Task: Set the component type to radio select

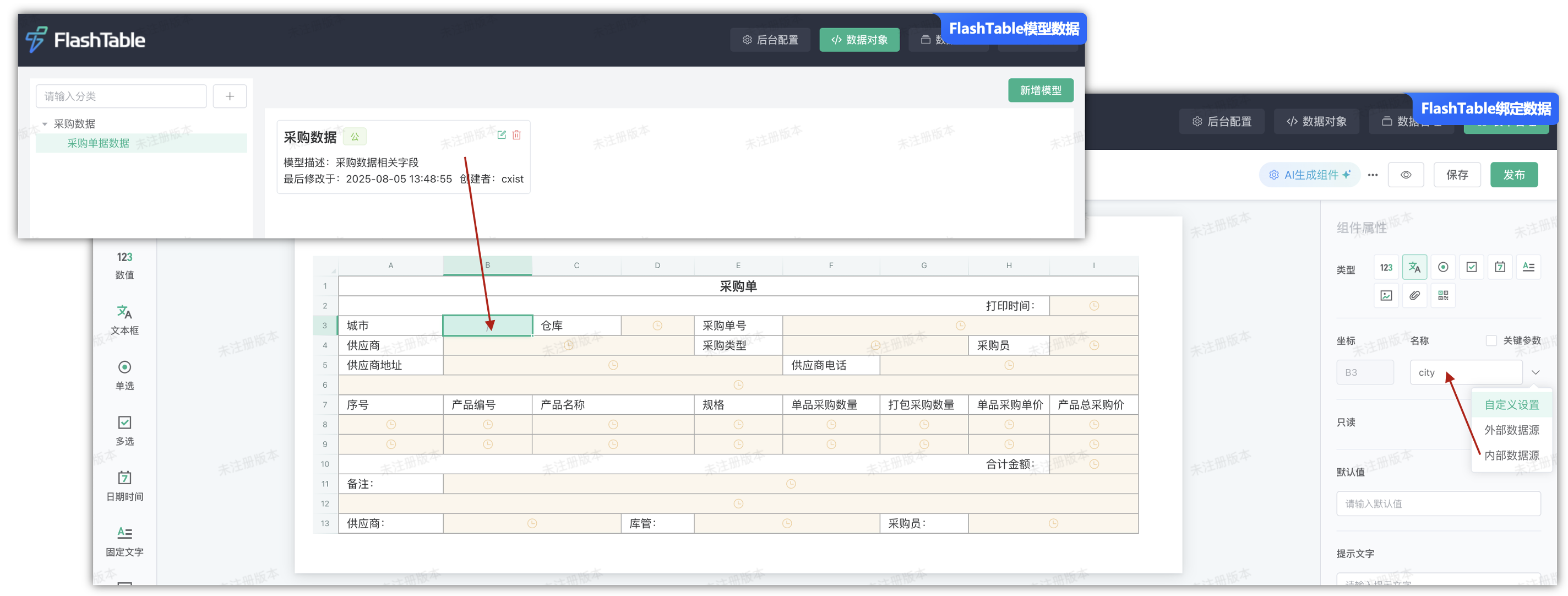Action: [1443, 267]
